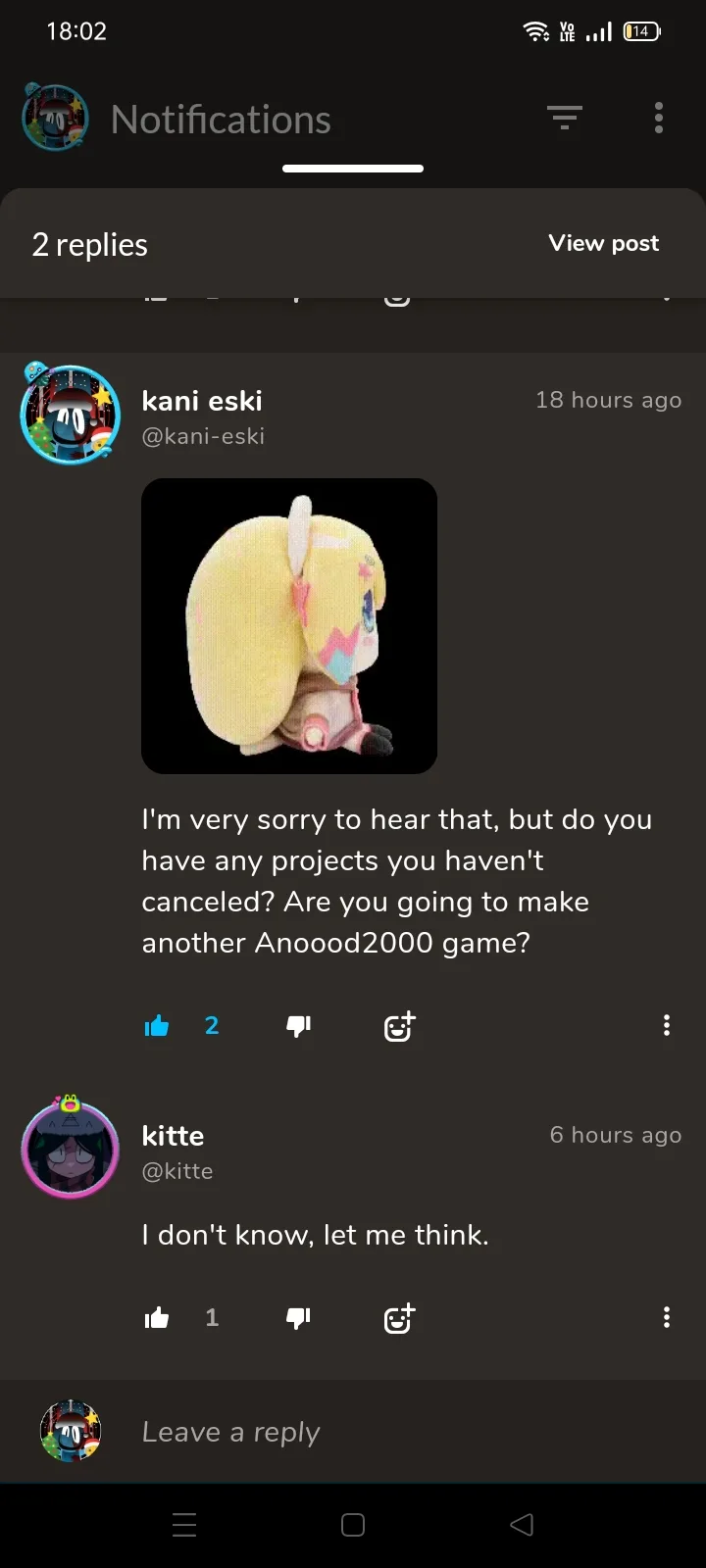Image resolution: width=706 pixels, height=1568 pixels.
Task: View the plush toy image attachment
Action: (289, 626)
